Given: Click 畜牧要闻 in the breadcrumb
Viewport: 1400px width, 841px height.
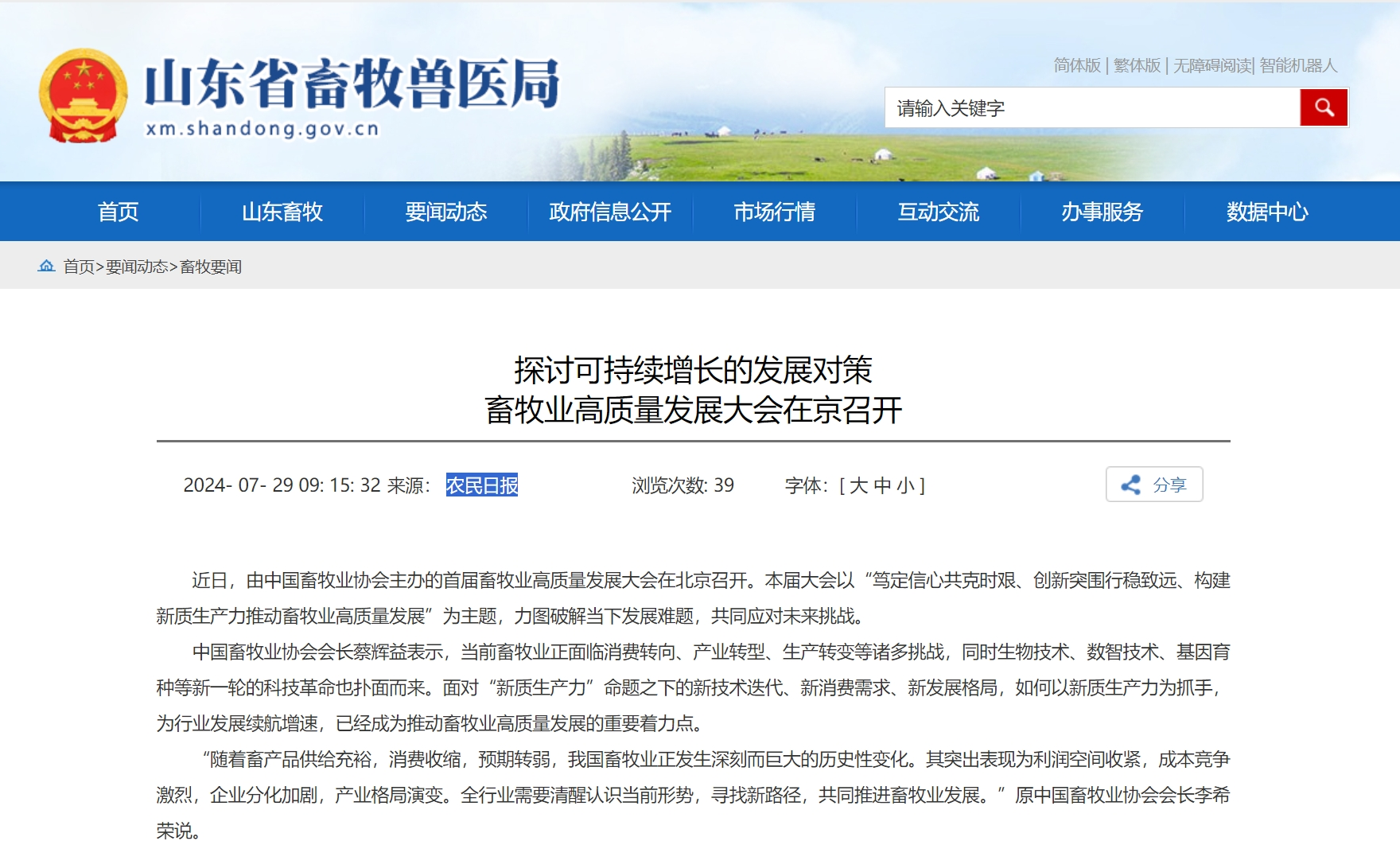Looking at the screenshot, I should tap(211, 267).
